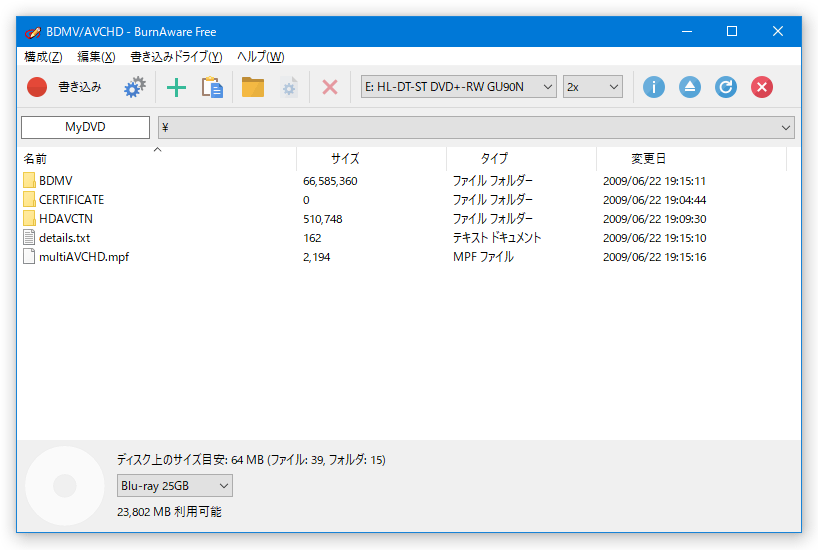Eject the disc tray icon
This screenshot has width=818, height=550.
pyautogui.click(x=690, y=87)
